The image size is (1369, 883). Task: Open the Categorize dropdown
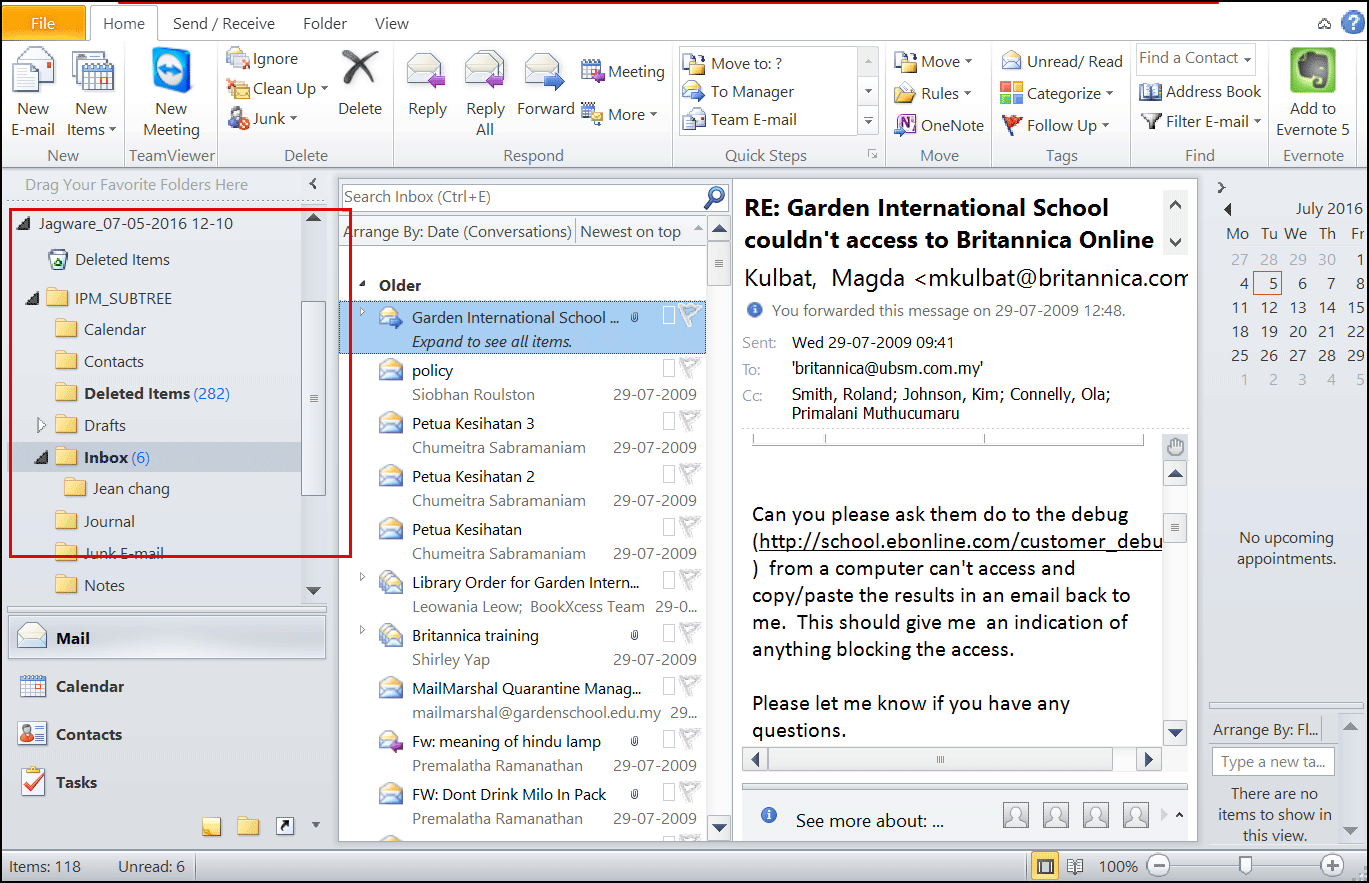click(1058, 94)
